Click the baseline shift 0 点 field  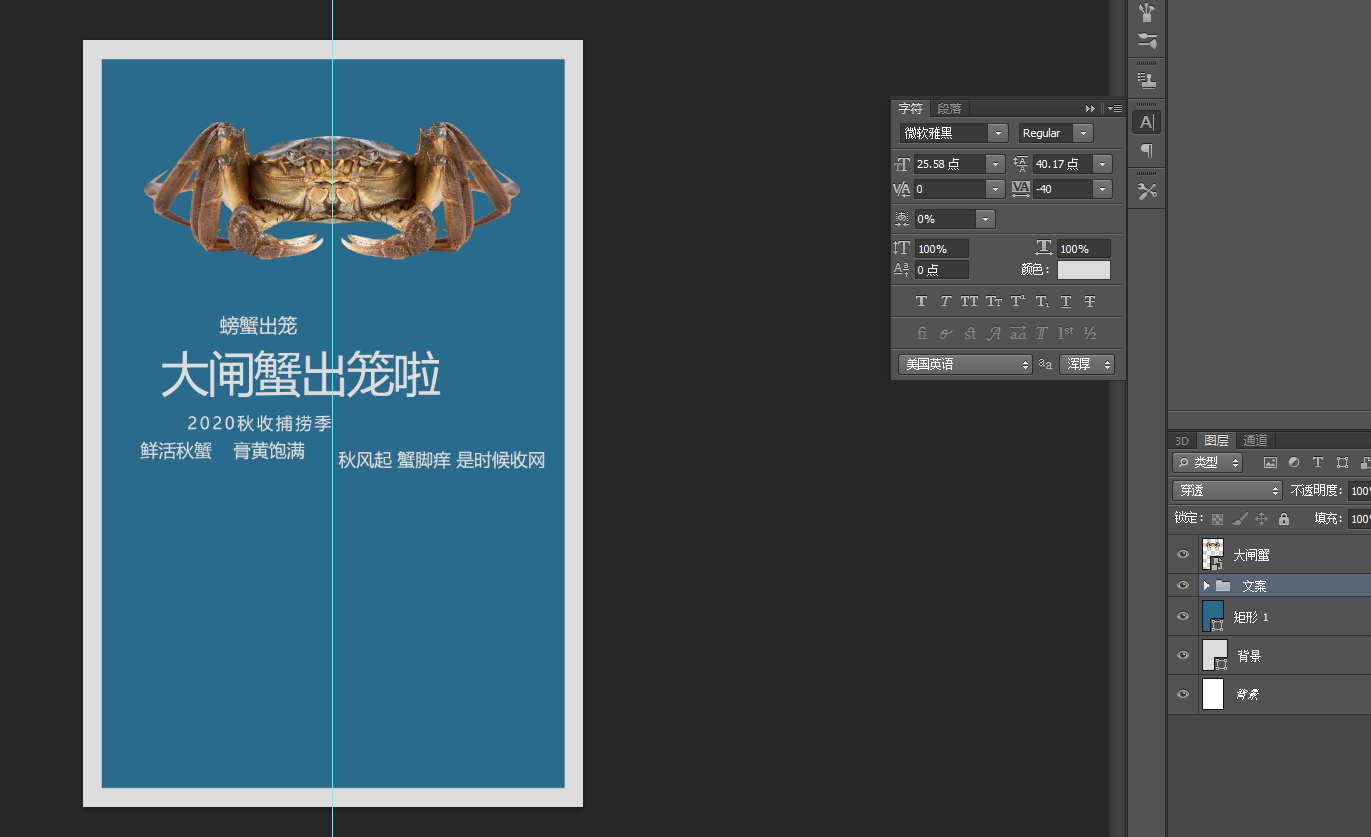click(941, 270)
